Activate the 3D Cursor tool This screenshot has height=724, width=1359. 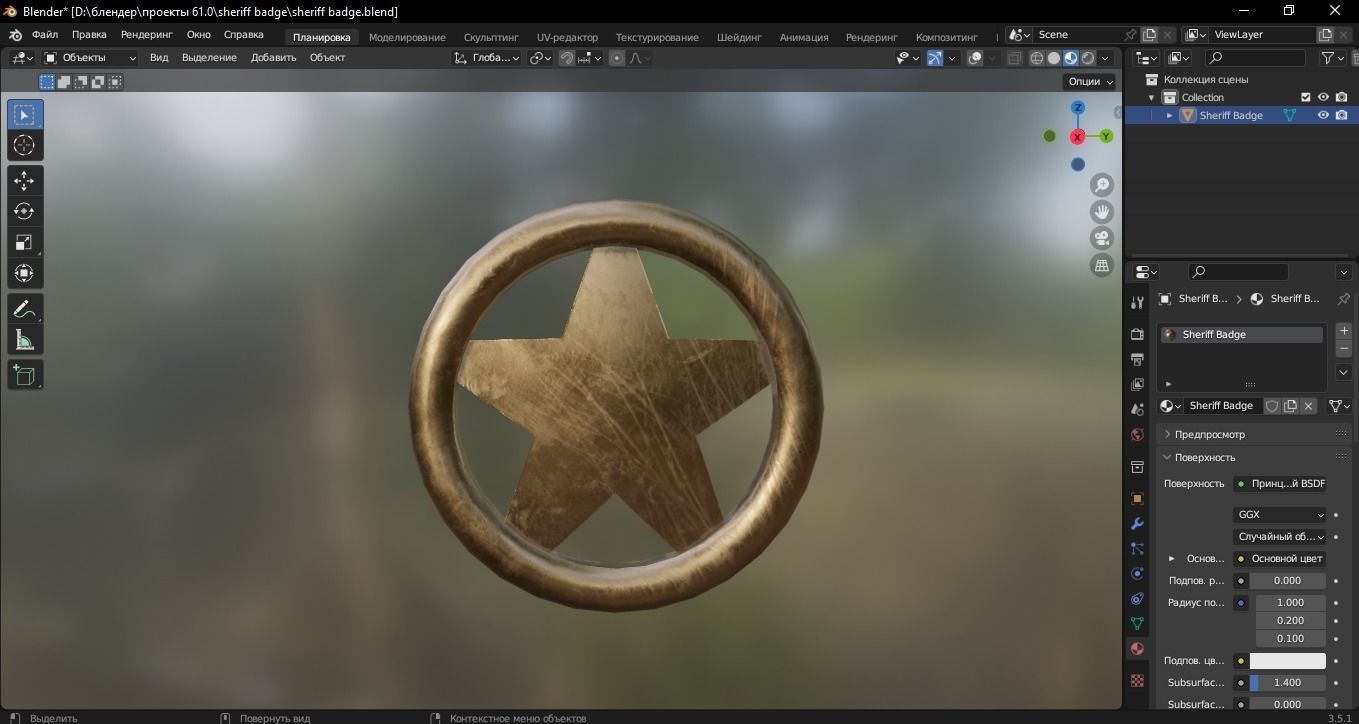click(x=25, y=145)
